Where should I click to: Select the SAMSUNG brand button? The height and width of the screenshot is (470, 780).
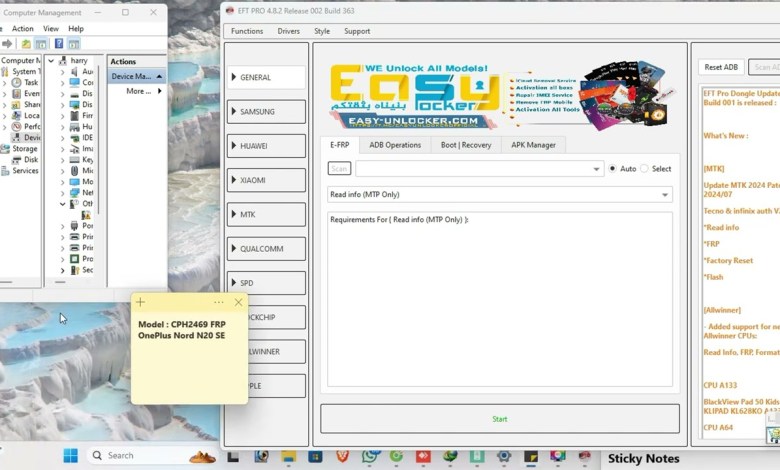click(x=266, y=111)
